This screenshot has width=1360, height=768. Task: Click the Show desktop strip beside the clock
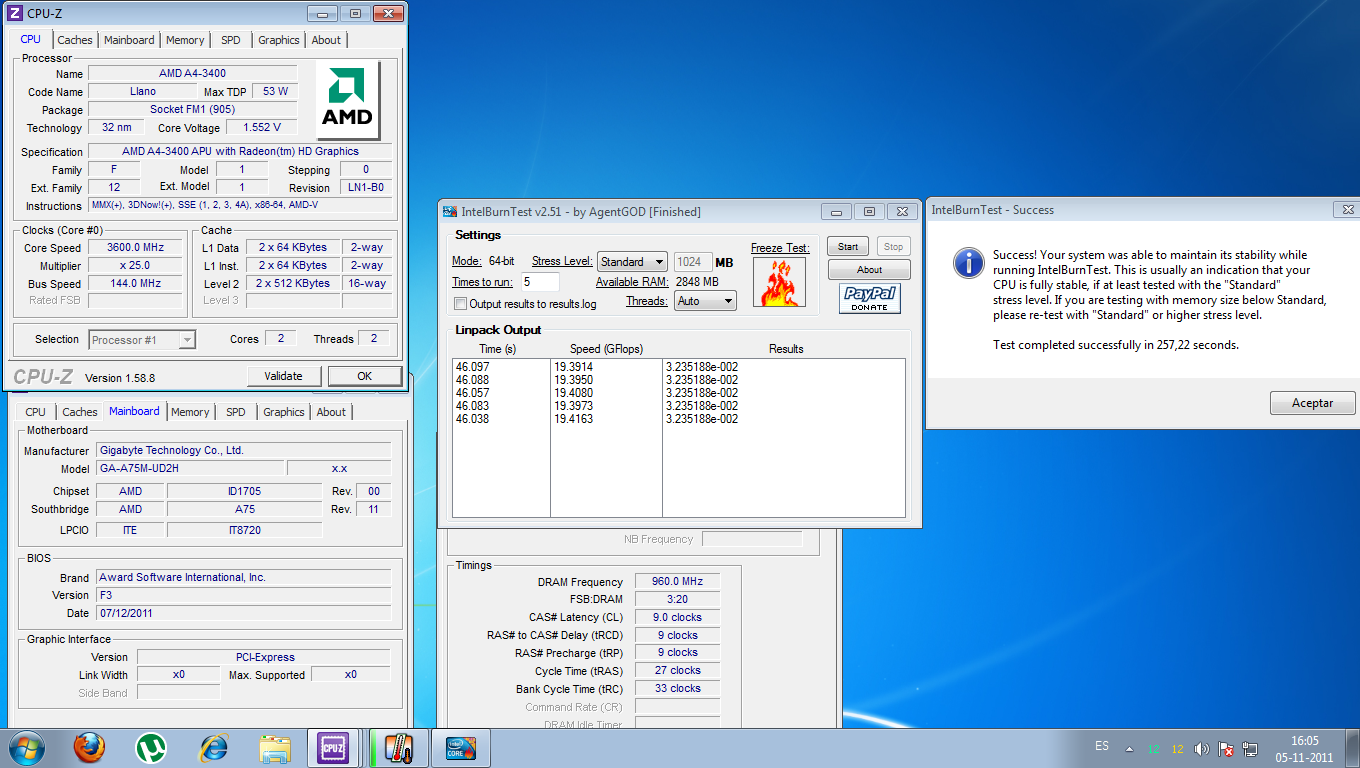(1352, 748)
